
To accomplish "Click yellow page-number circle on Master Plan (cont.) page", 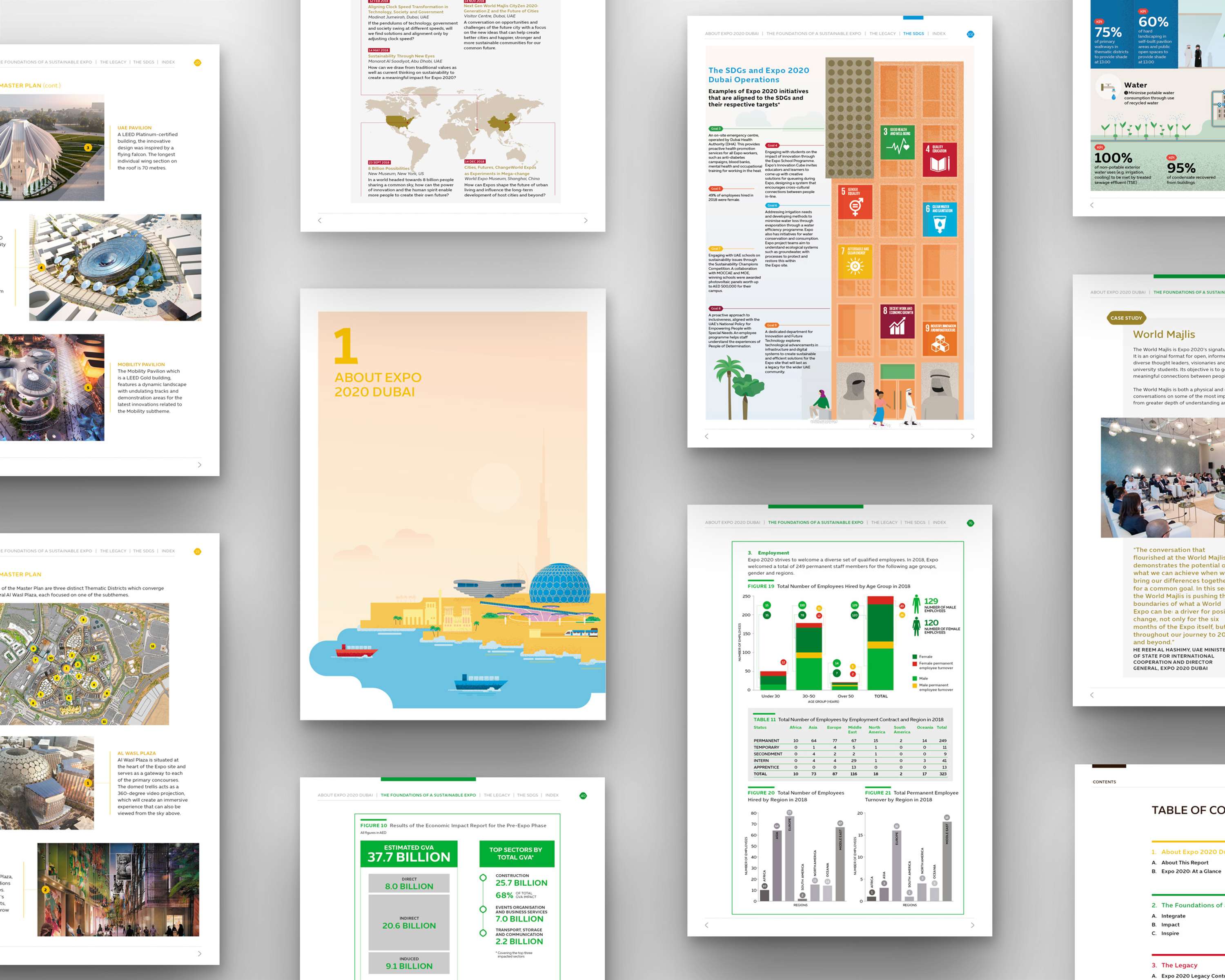I will pos(198,62).
